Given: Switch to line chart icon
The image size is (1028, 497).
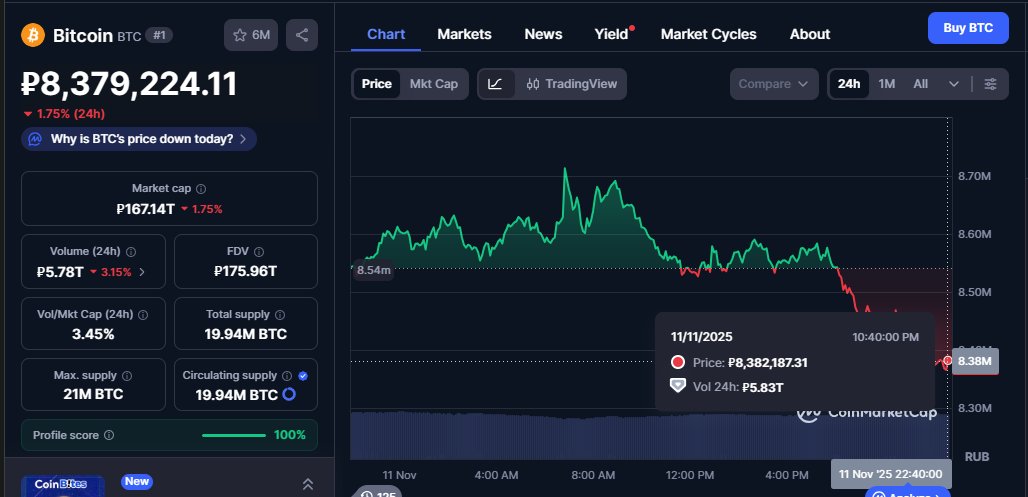Looking at the screenshot, I should click(x=496, y=84).
